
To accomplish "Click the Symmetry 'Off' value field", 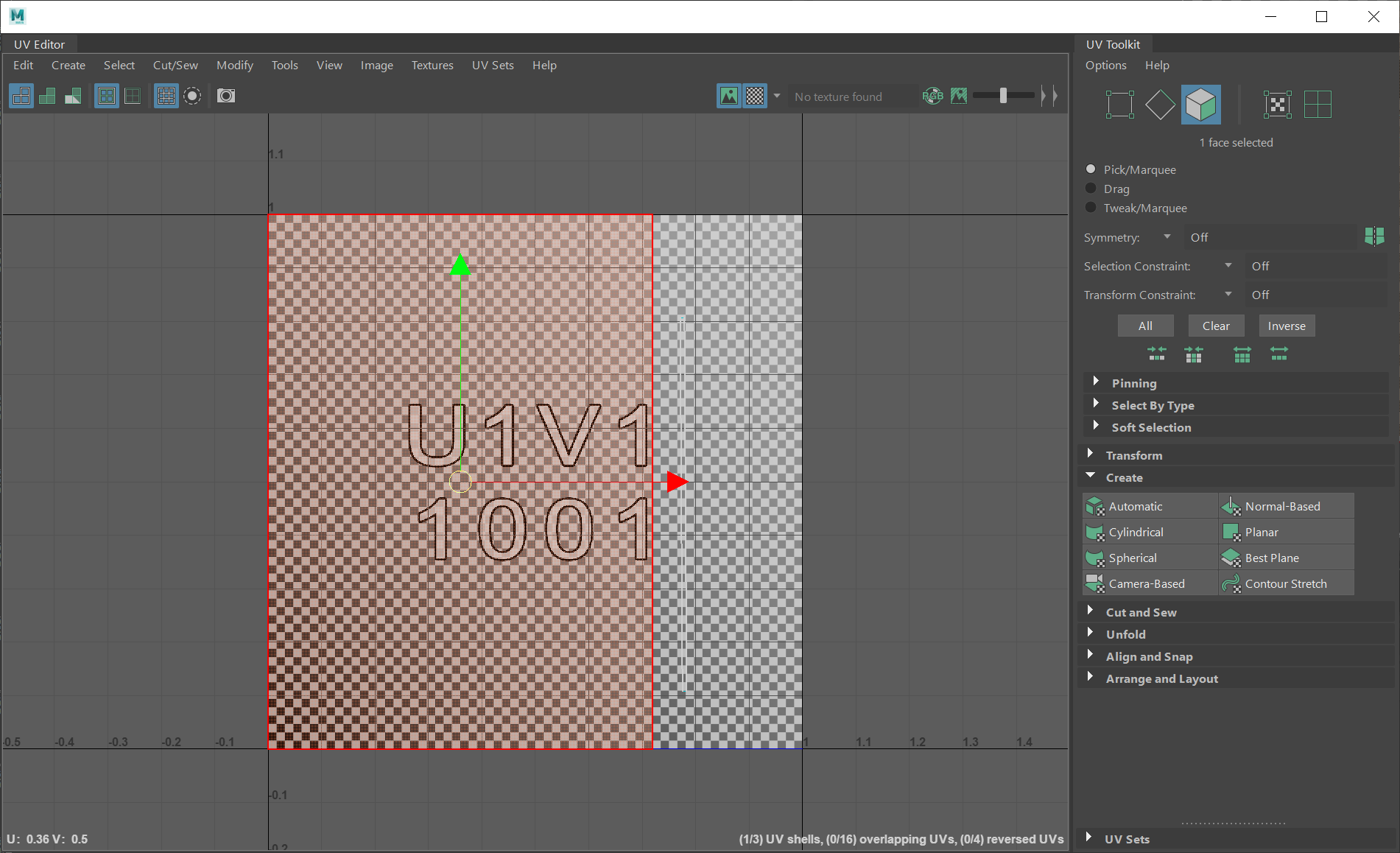I will point(1270,237).
